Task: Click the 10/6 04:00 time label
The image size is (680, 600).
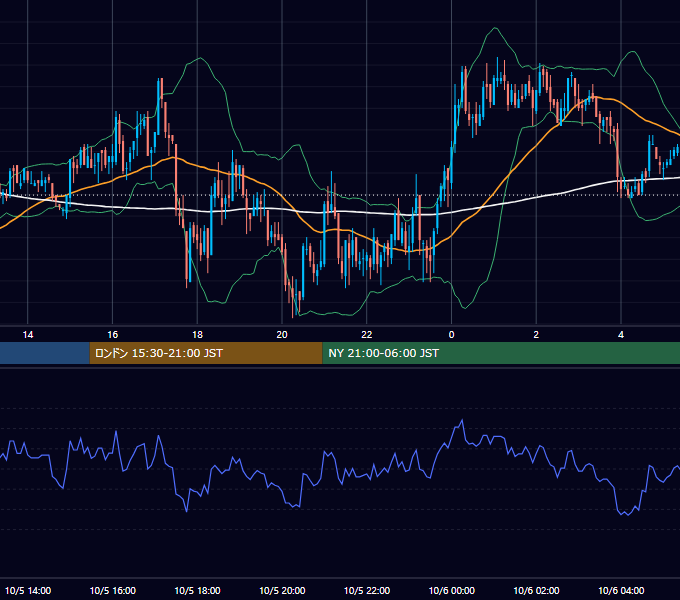Action: (x=621, y=590)
